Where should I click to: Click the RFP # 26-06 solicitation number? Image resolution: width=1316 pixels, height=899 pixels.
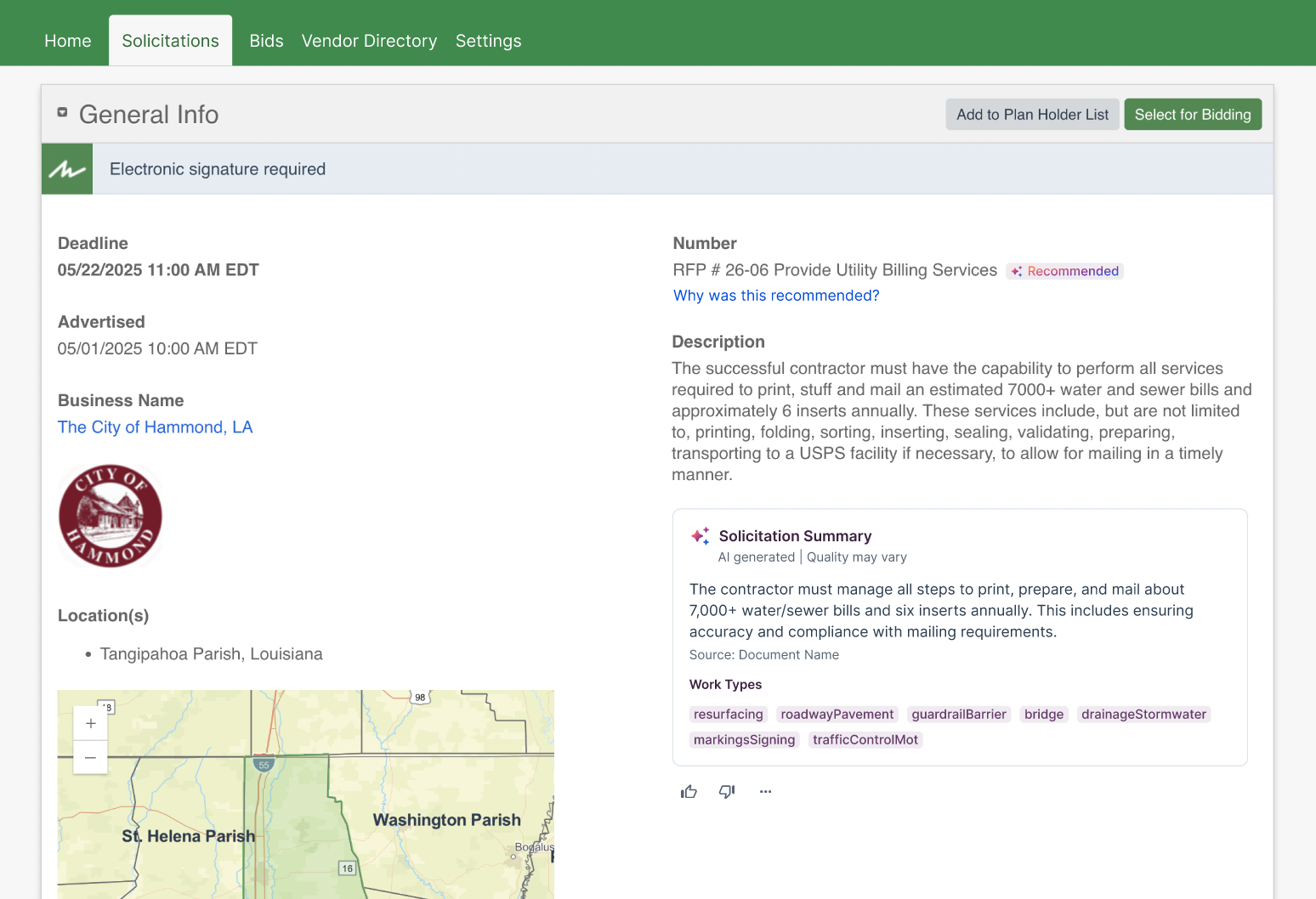click(835, 270)
